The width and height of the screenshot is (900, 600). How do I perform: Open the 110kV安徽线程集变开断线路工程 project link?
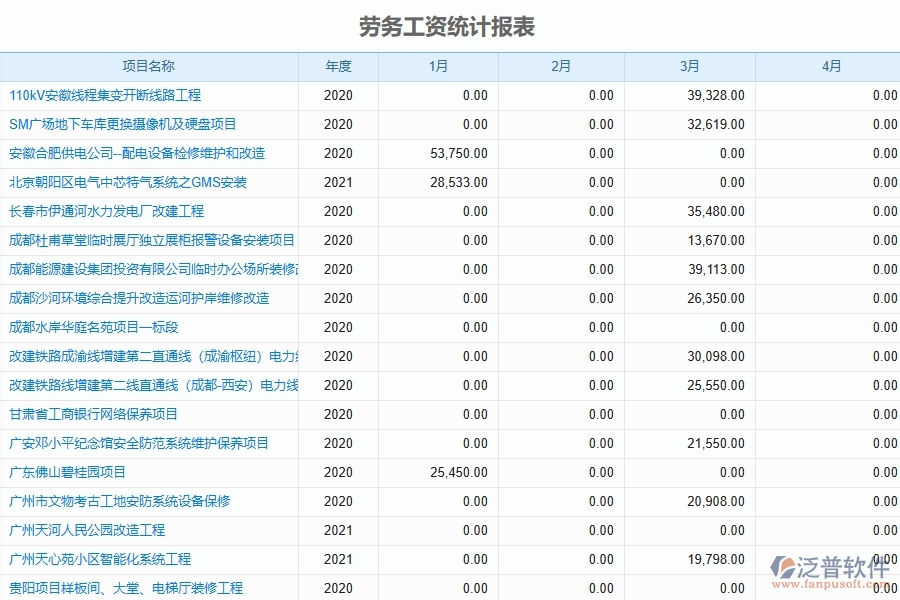106,96
